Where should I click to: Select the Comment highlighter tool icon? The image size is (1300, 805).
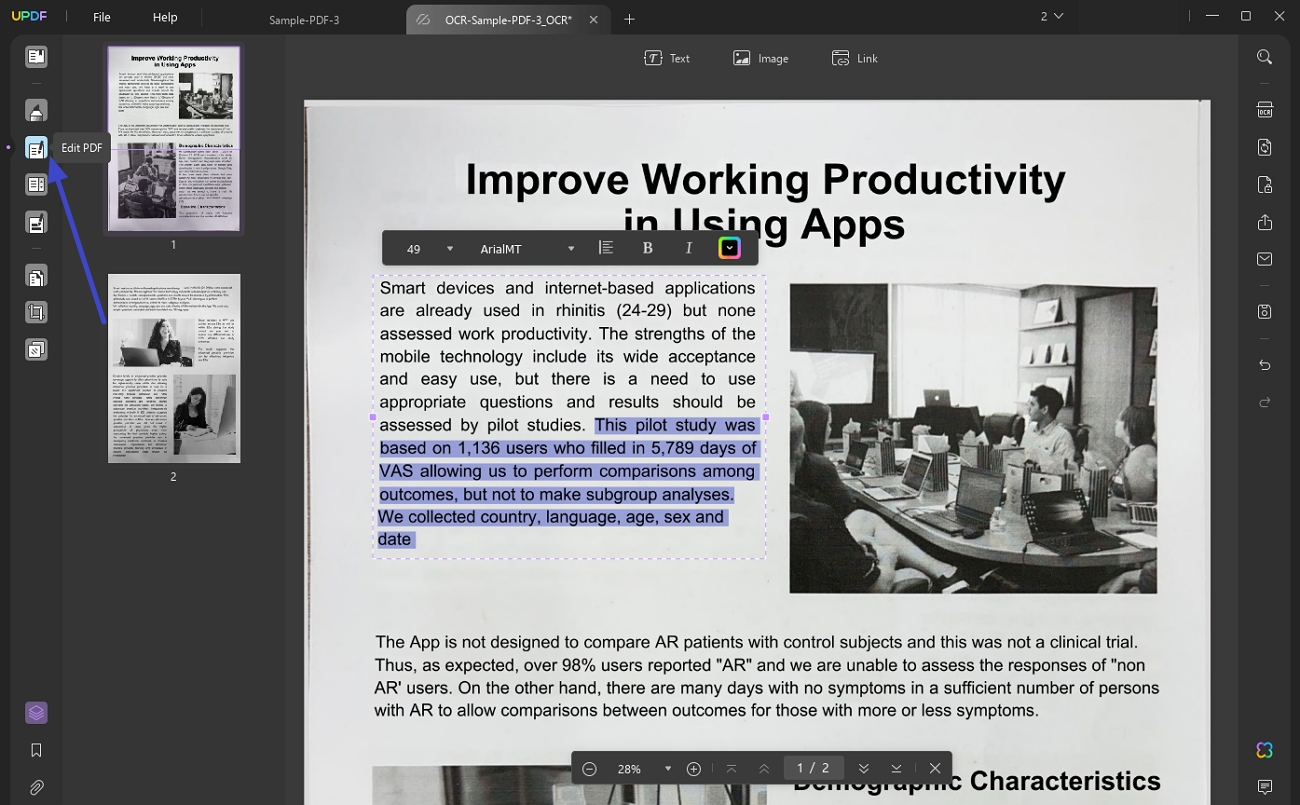pos(36,111)
